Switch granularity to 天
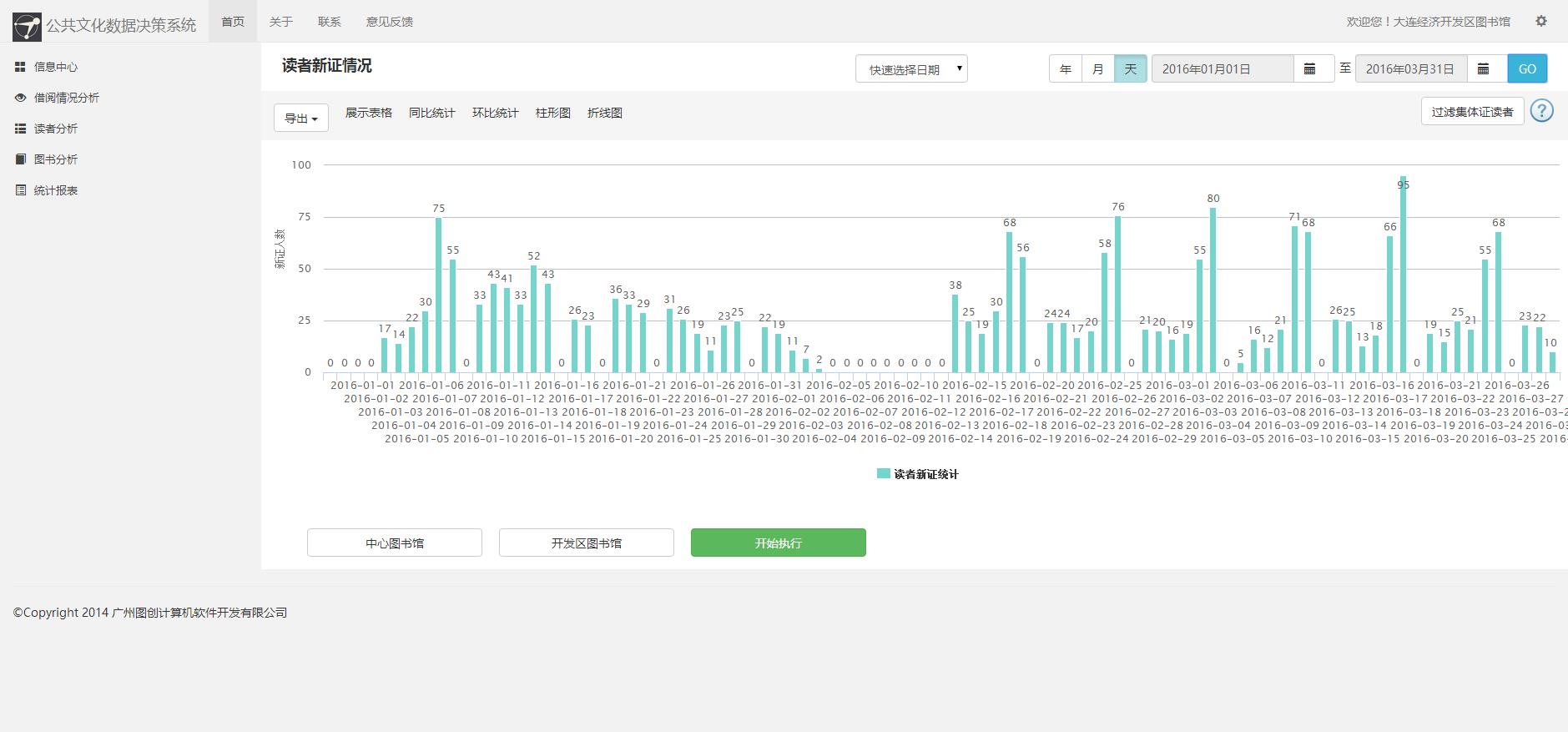Screen dimensions: 1568x732 coord(1131,68)
